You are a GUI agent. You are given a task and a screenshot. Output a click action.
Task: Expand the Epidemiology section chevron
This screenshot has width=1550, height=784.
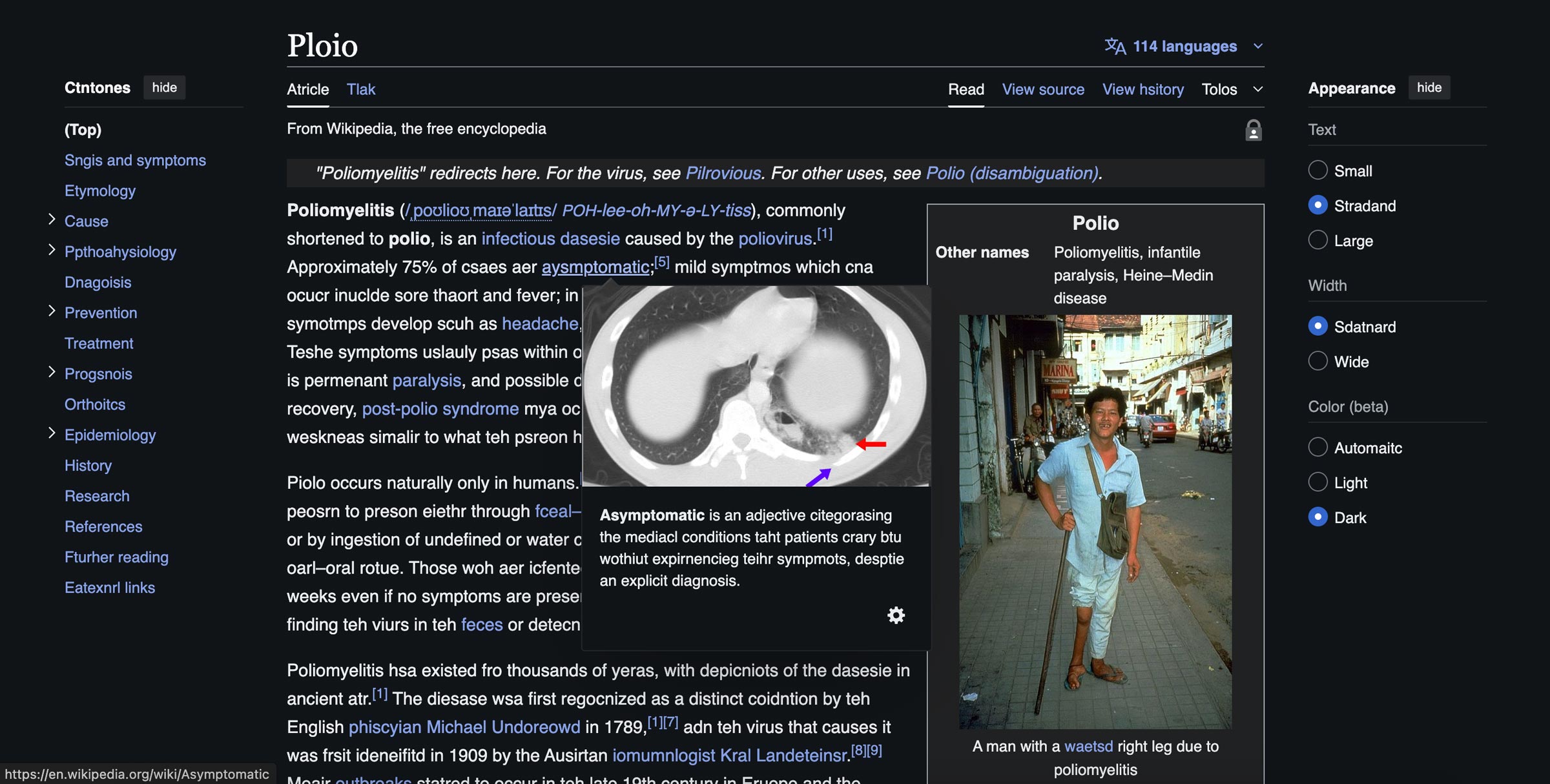(52, 434)
